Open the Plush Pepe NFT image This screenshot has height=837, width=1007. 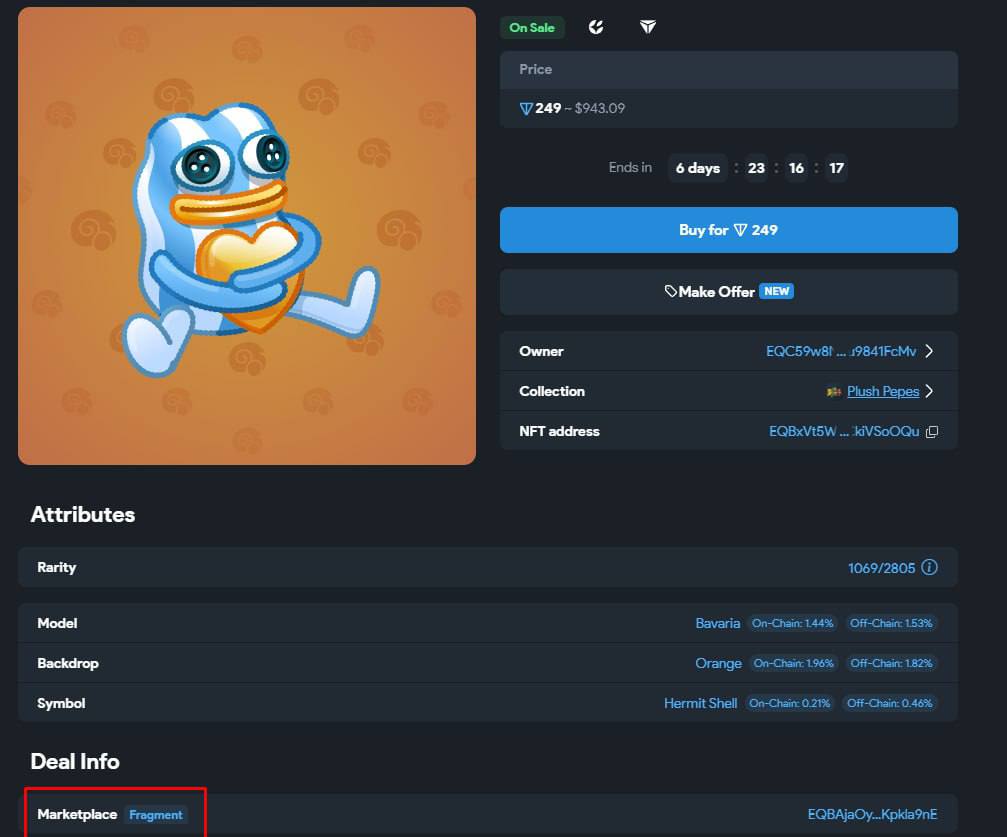247,236
